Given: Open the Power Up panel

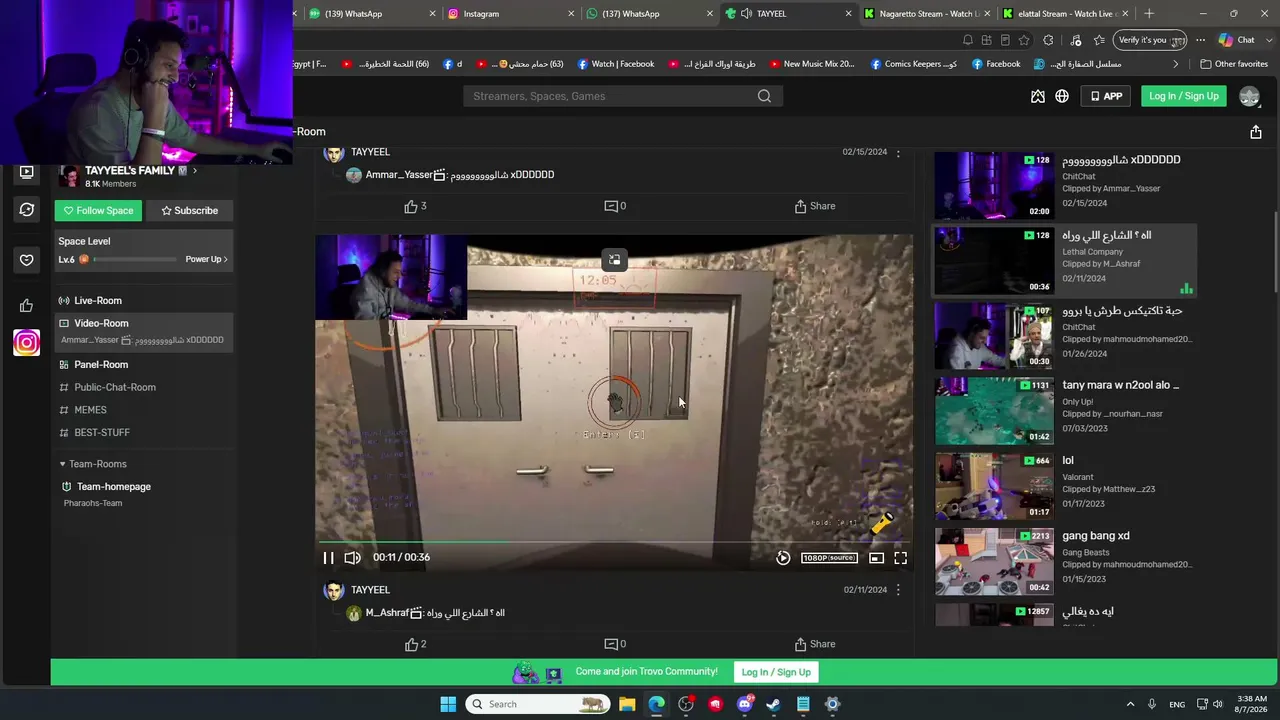Looking at the screenshot, I should click(x=207, y=259).
